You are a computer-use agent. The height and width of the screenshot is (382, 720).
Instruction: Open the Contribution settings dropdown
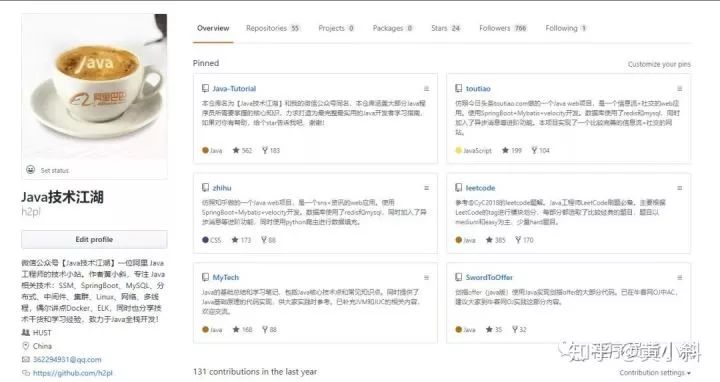[655, 373]
